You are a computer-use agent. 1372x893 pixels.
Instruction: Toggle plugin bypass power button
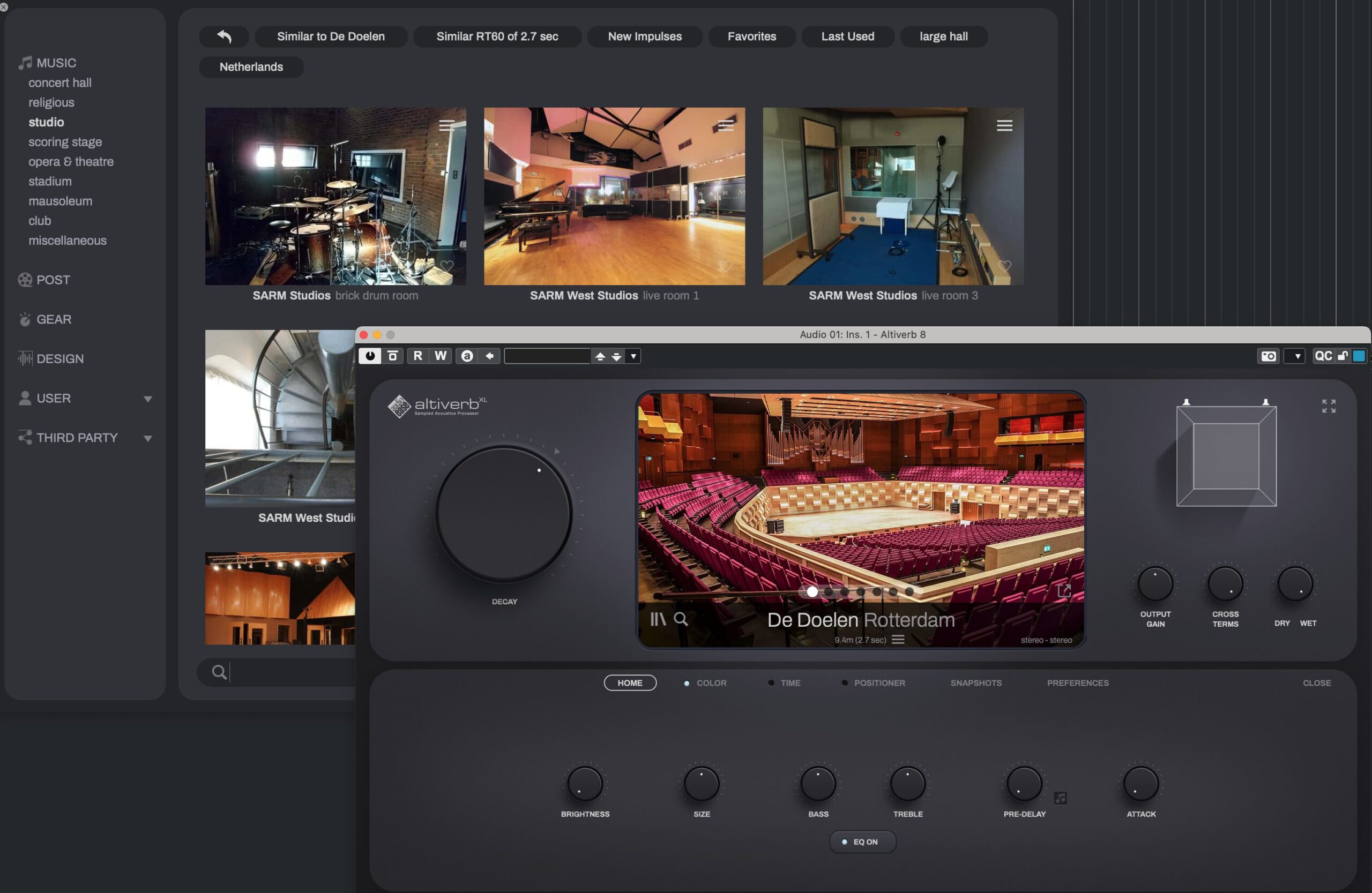pyautogui.click(x=369, y=356)
